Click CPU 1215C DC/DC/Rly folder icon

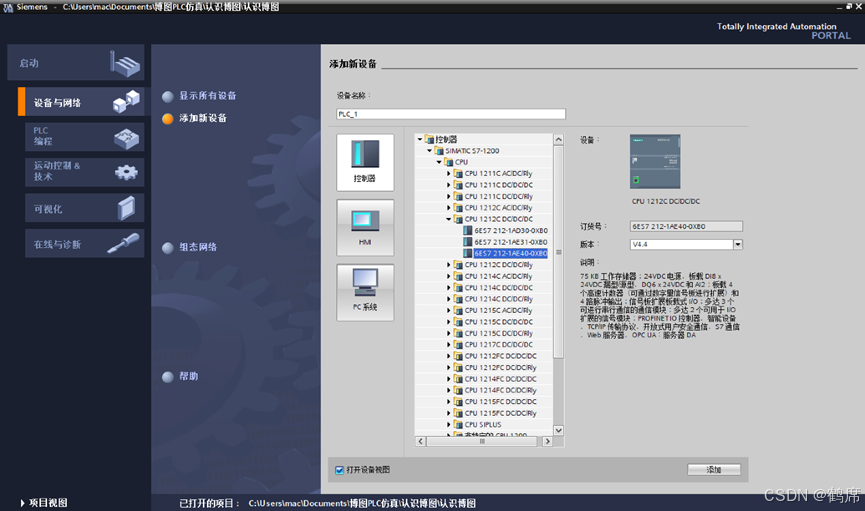click(x=458, y=333)
